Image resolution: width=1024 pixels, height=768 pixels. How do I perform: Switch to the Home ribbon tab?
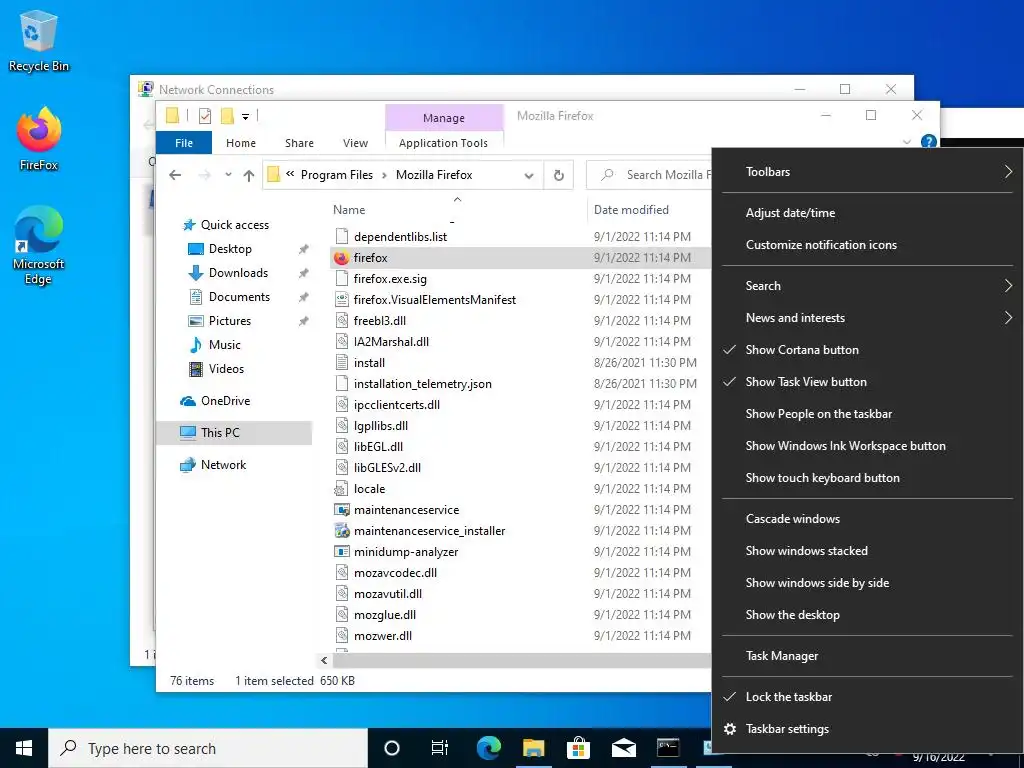(x=241, y=143)
